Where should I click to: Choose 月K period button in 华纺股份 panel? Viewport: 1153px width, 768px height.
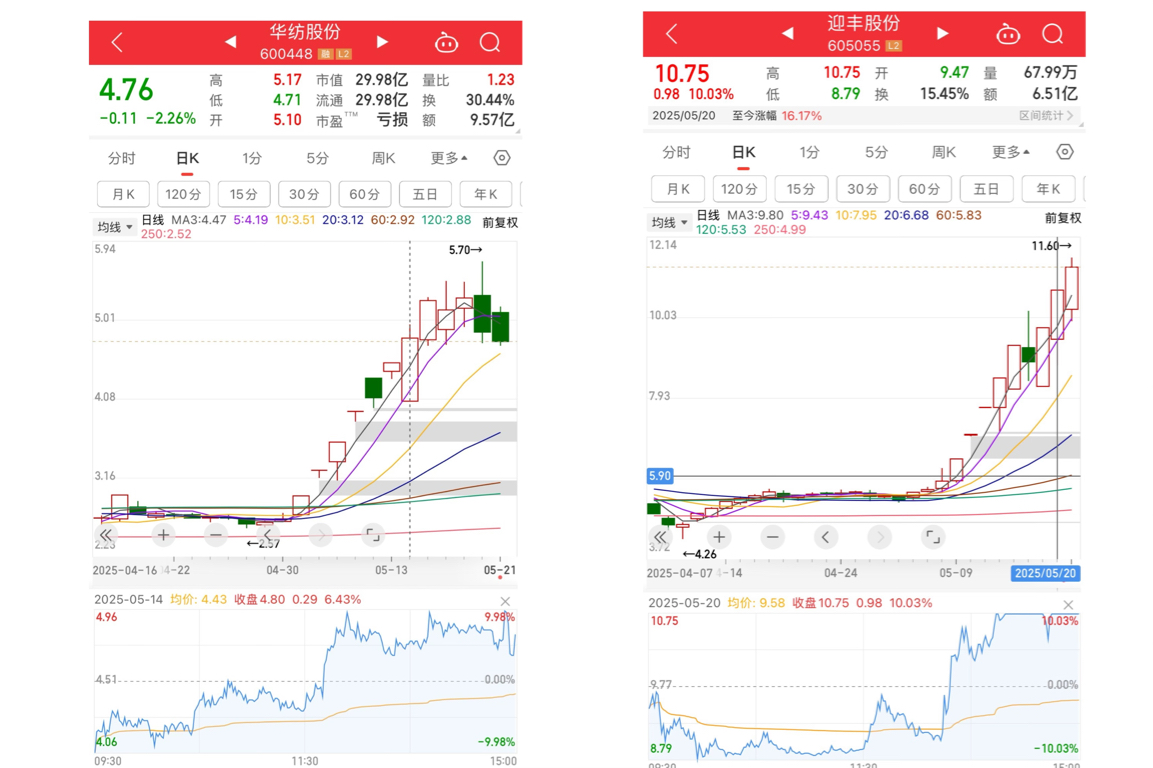tap(124, 194)
